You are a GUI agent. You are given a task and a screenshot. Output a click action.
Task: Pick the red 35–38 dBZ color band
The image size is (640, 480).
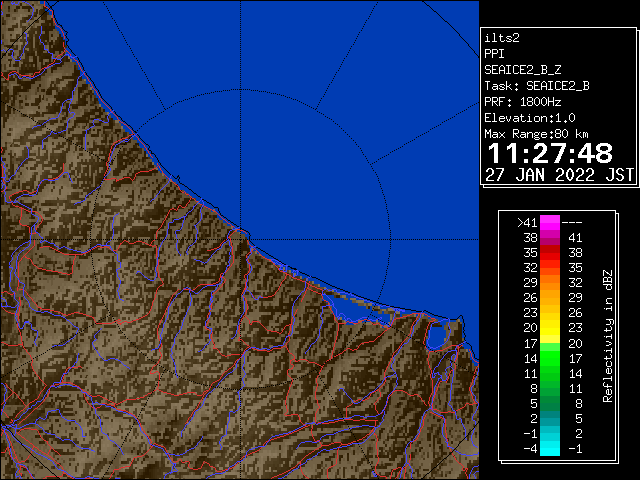coord(550,253)
